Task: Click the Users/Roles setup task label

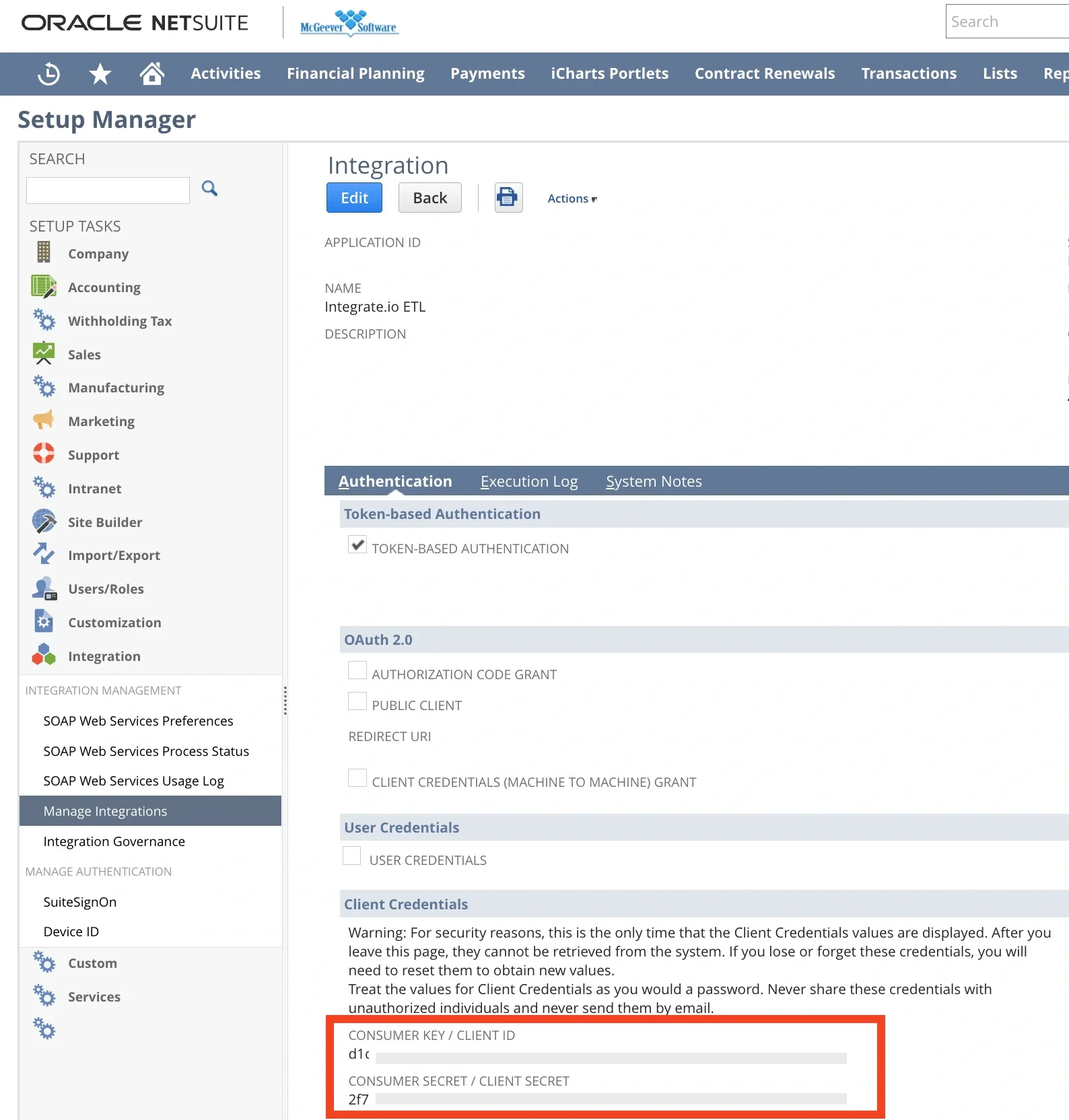Action: (x=106, y=589)
